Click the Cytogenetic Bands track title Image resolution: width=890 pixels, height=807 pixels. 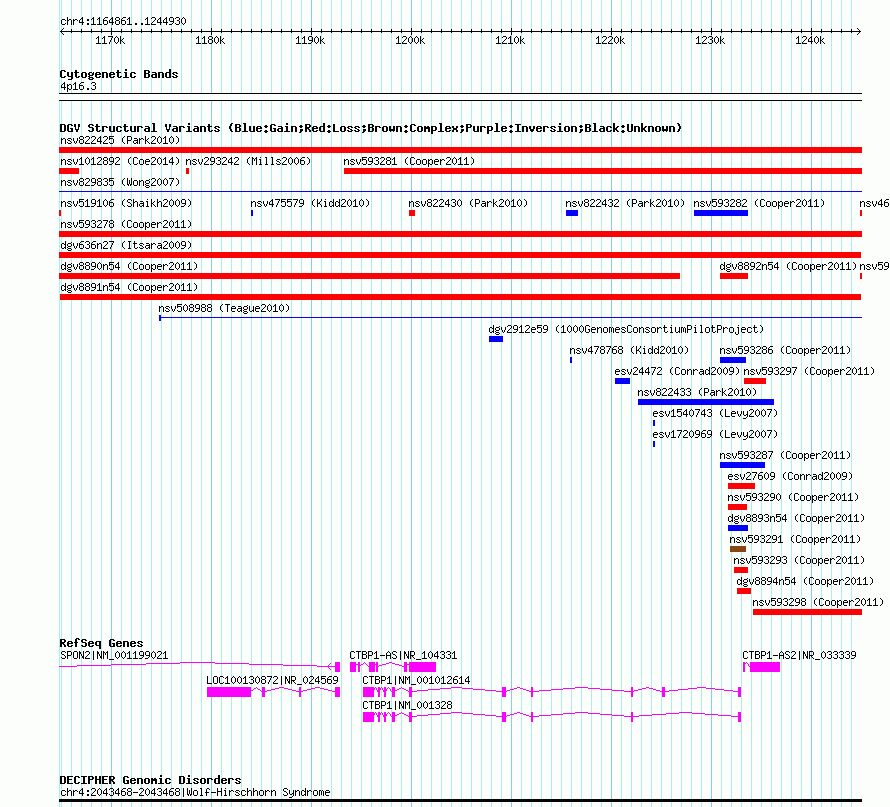click(119, 74)
